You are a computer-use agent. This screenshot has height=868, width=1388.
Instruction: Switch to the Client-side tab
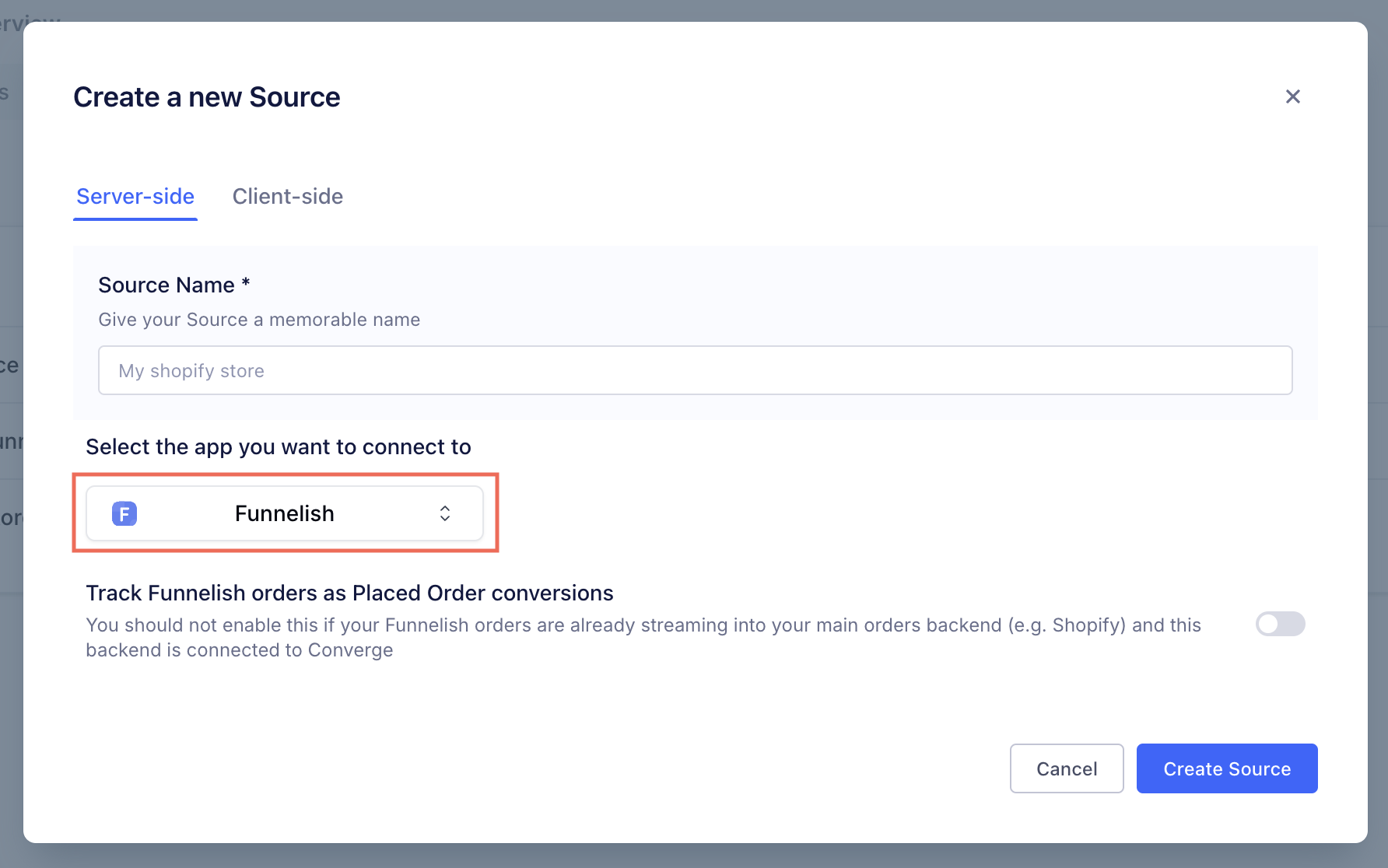pyautogui.click(x=288, y=197)
